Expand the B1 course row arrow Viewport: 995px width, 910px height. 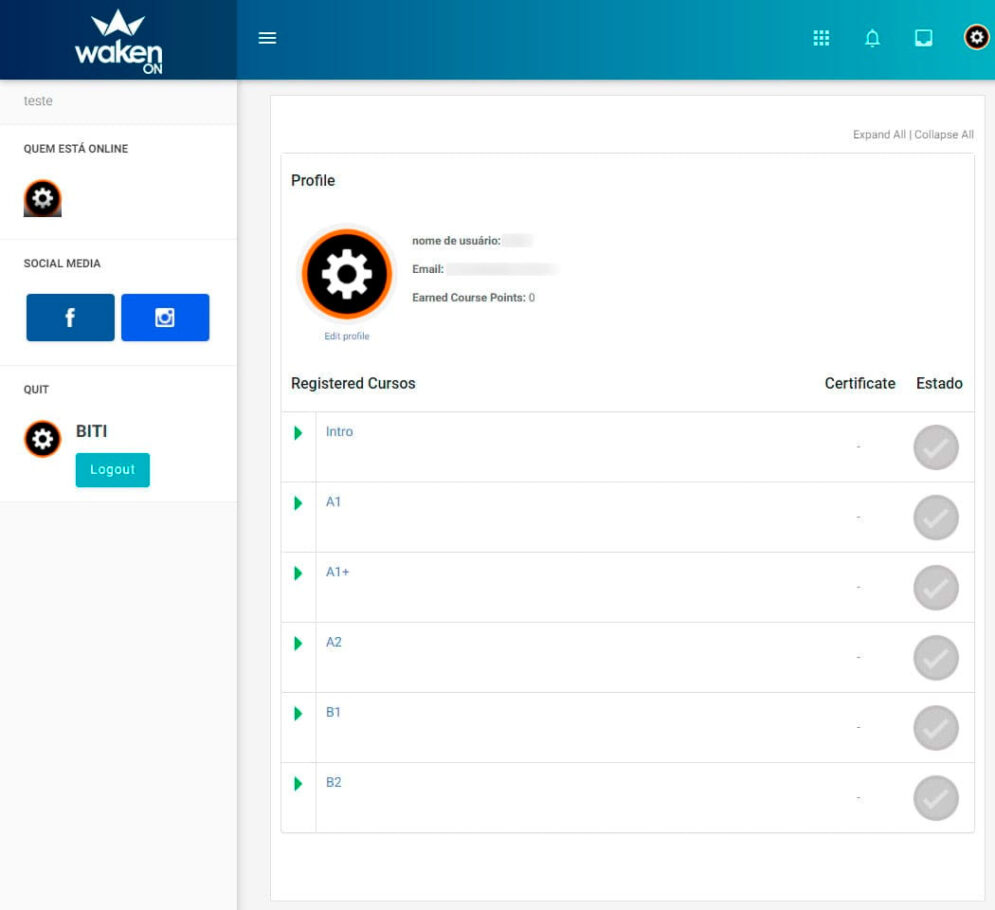298,713
